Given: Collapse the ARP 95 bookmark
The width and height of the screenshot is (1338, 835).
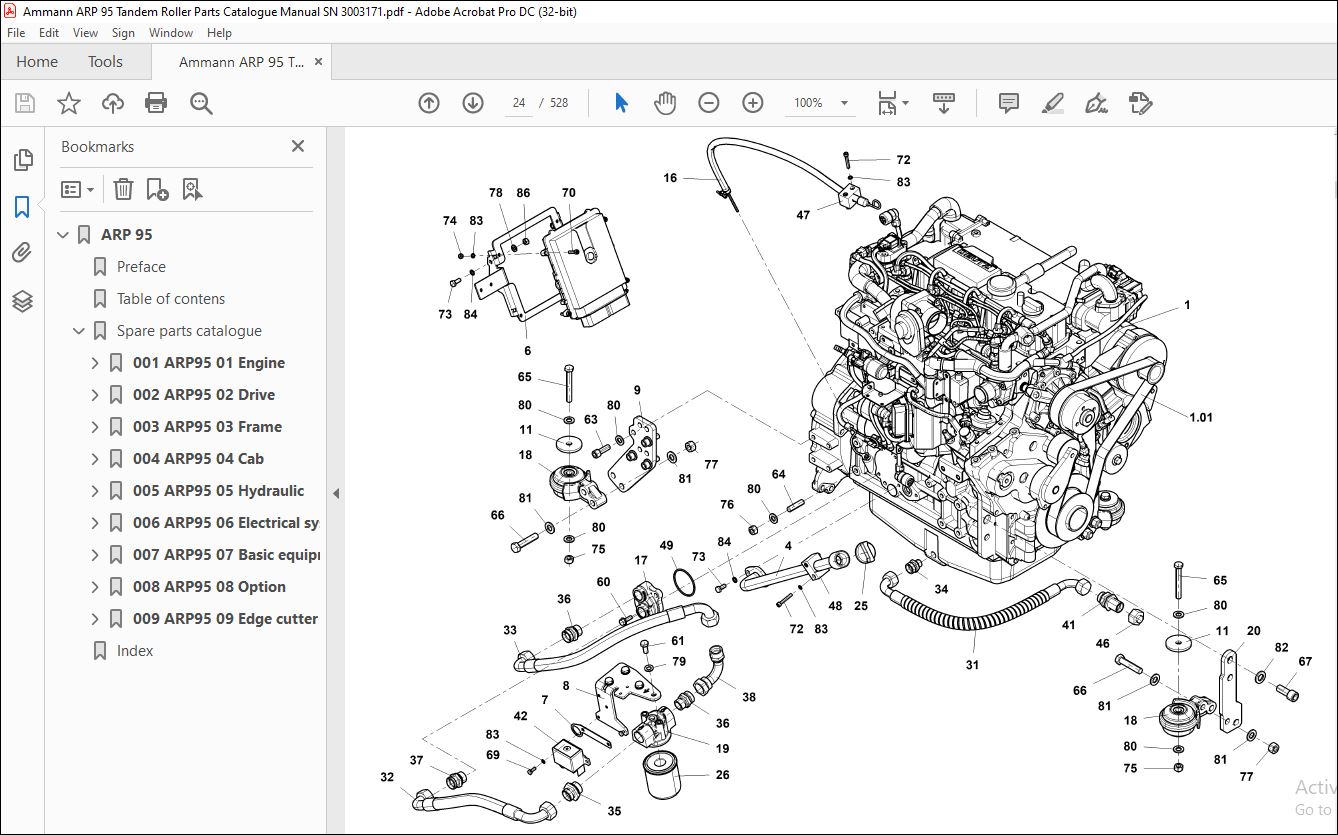Looking at the screenshot, I should (x=64, y=235).
